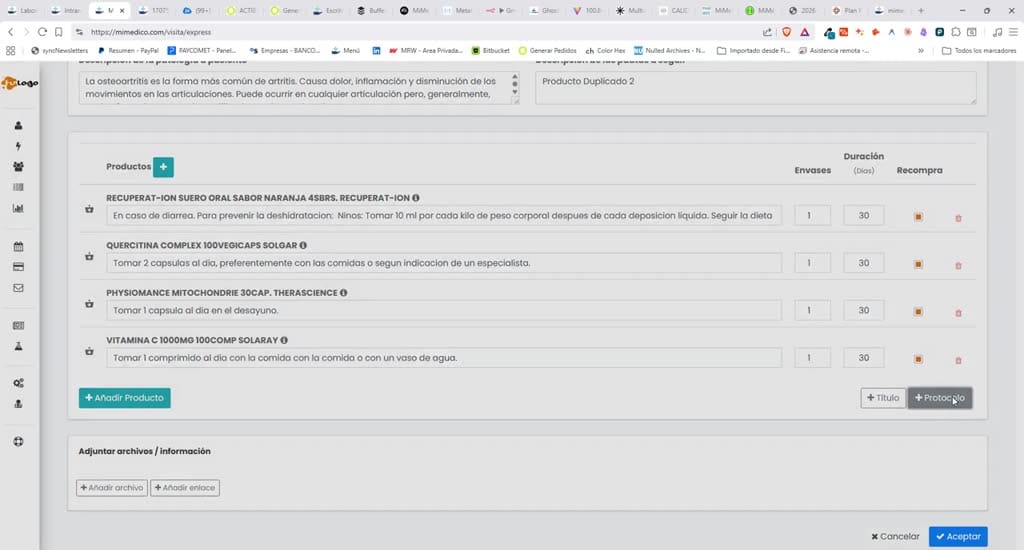Edit dosage text for VITAMINA C 1000MG
1024x550 pixels.
pos(444,358)
